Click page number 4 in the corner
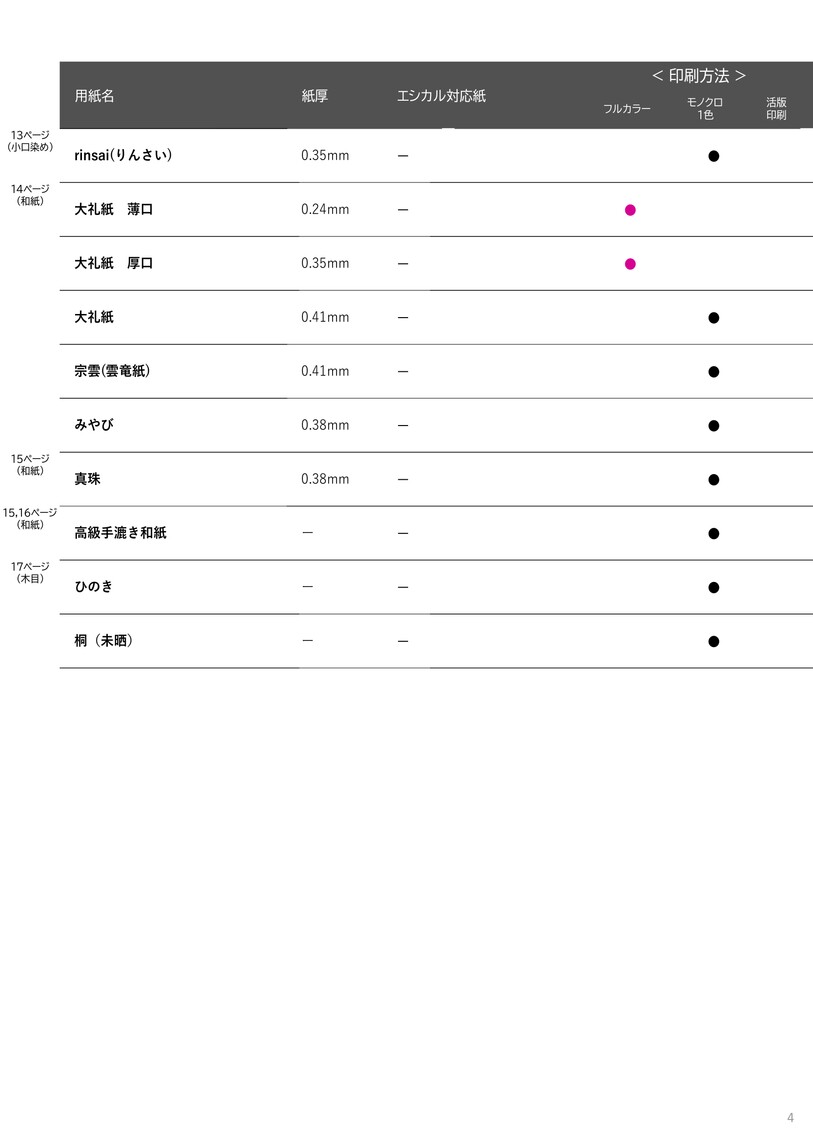The image size is (813, 1148). [790, 1117]
